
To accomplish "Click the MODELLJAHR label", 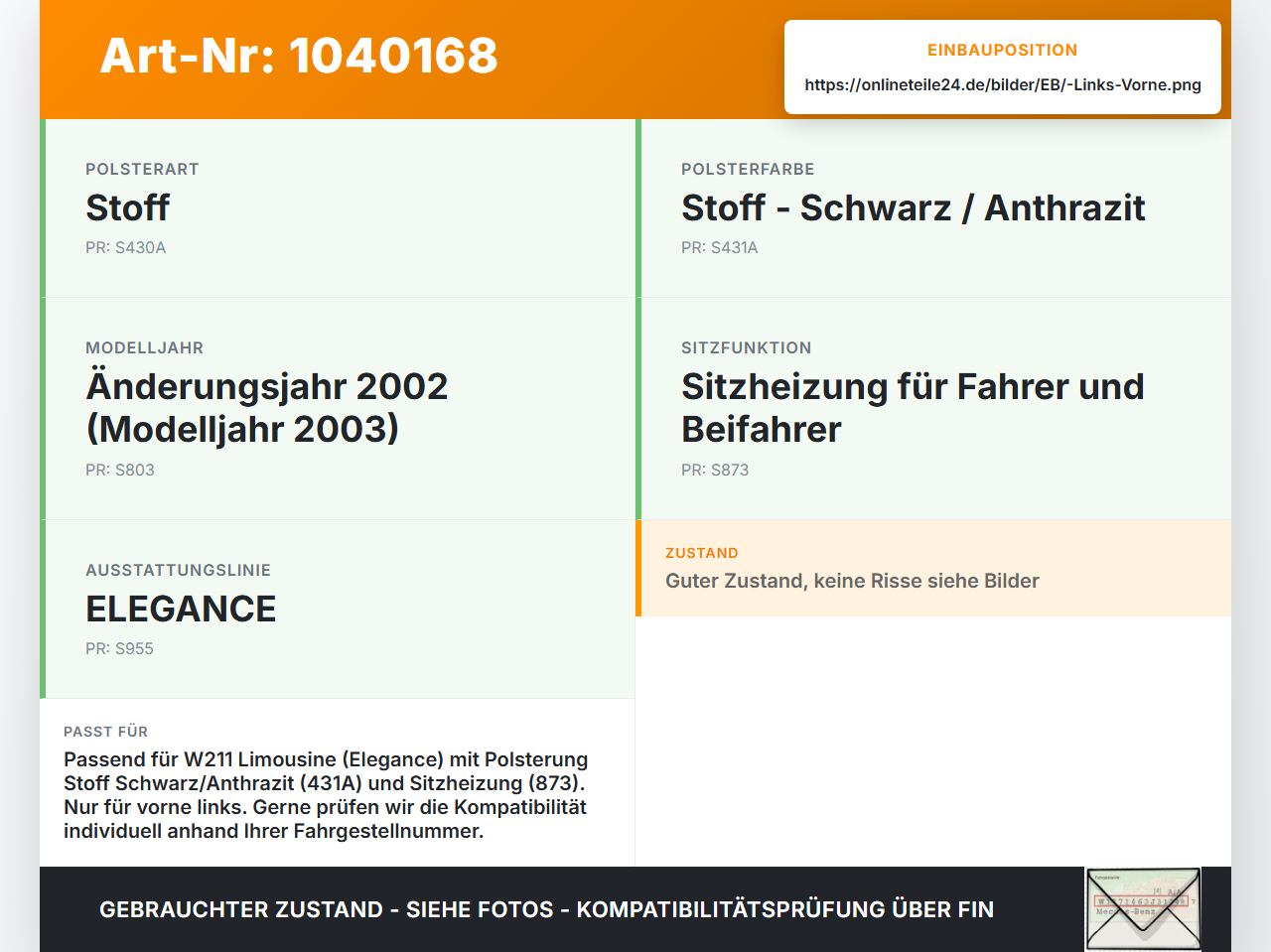I will click(x=145, y=348).
